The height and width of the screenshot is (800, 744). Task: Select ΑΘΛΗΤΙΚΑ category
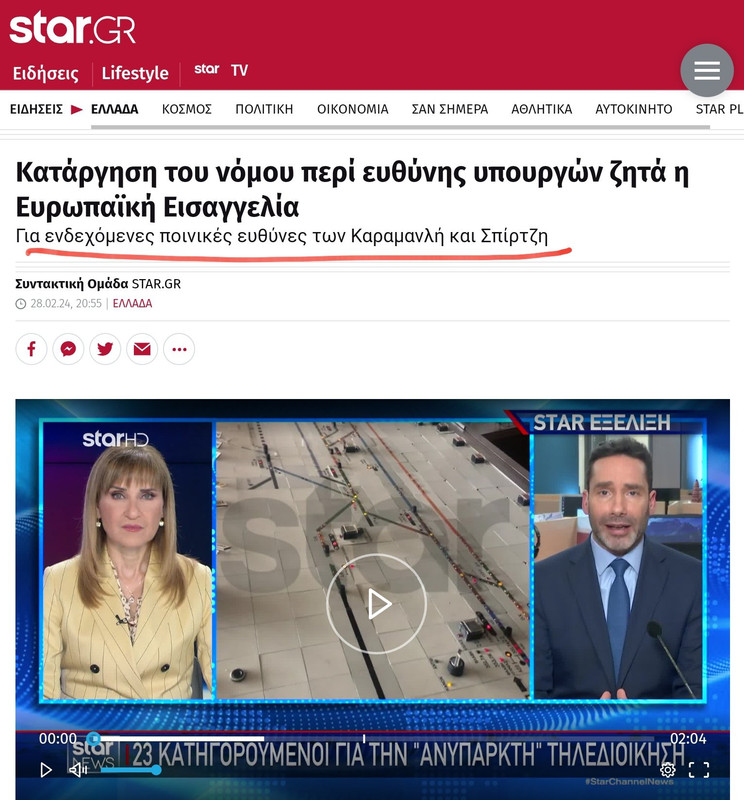click(x=542, y=109)
